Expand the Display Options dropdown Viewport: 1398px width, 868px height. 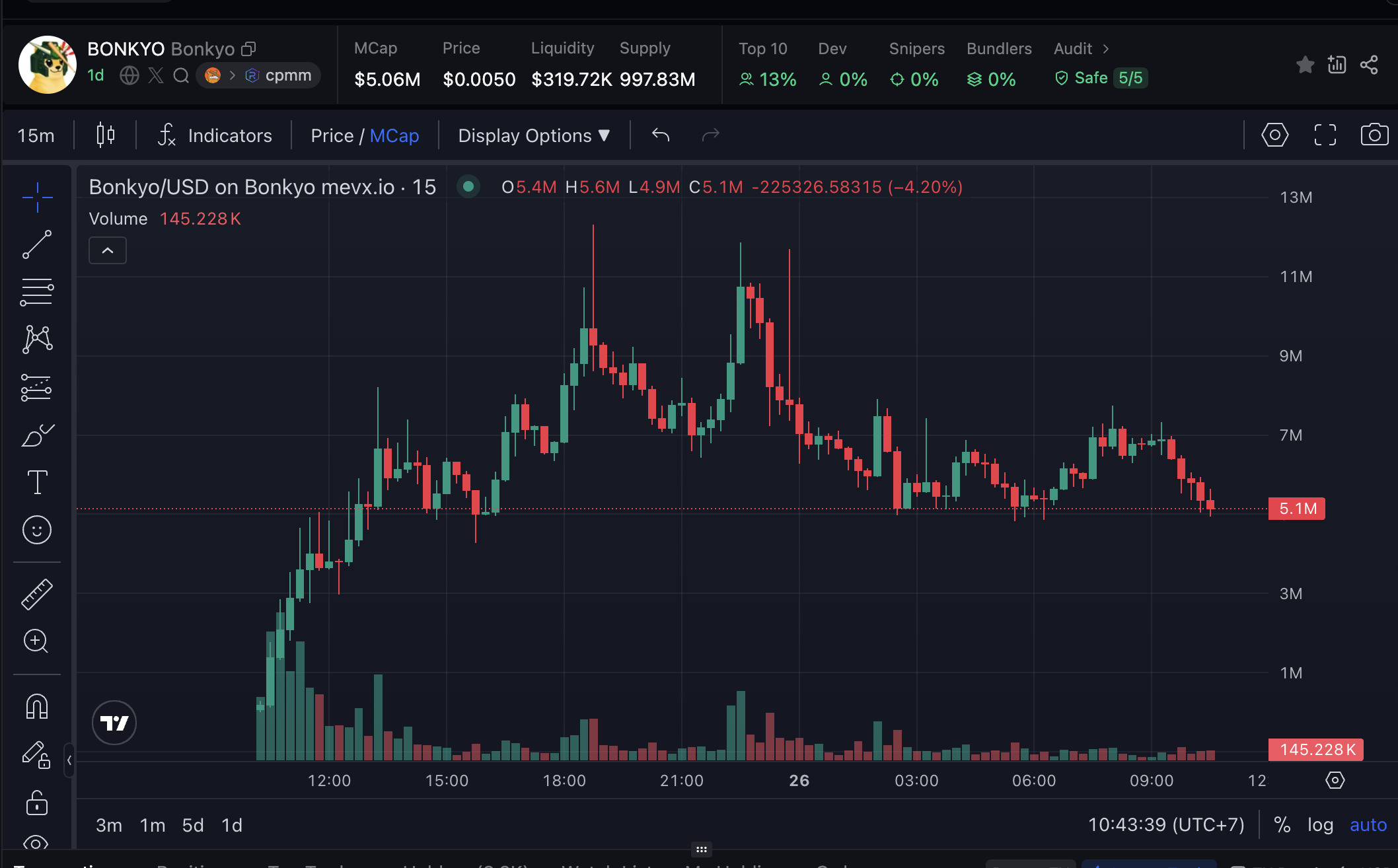click(x=534, y=135)
